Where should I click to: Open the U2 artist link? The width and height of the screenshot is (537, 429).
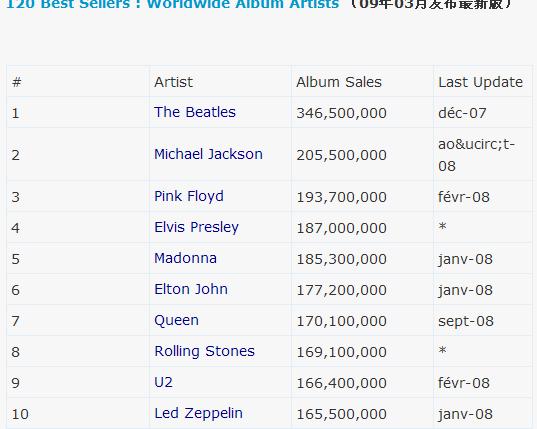163,382
